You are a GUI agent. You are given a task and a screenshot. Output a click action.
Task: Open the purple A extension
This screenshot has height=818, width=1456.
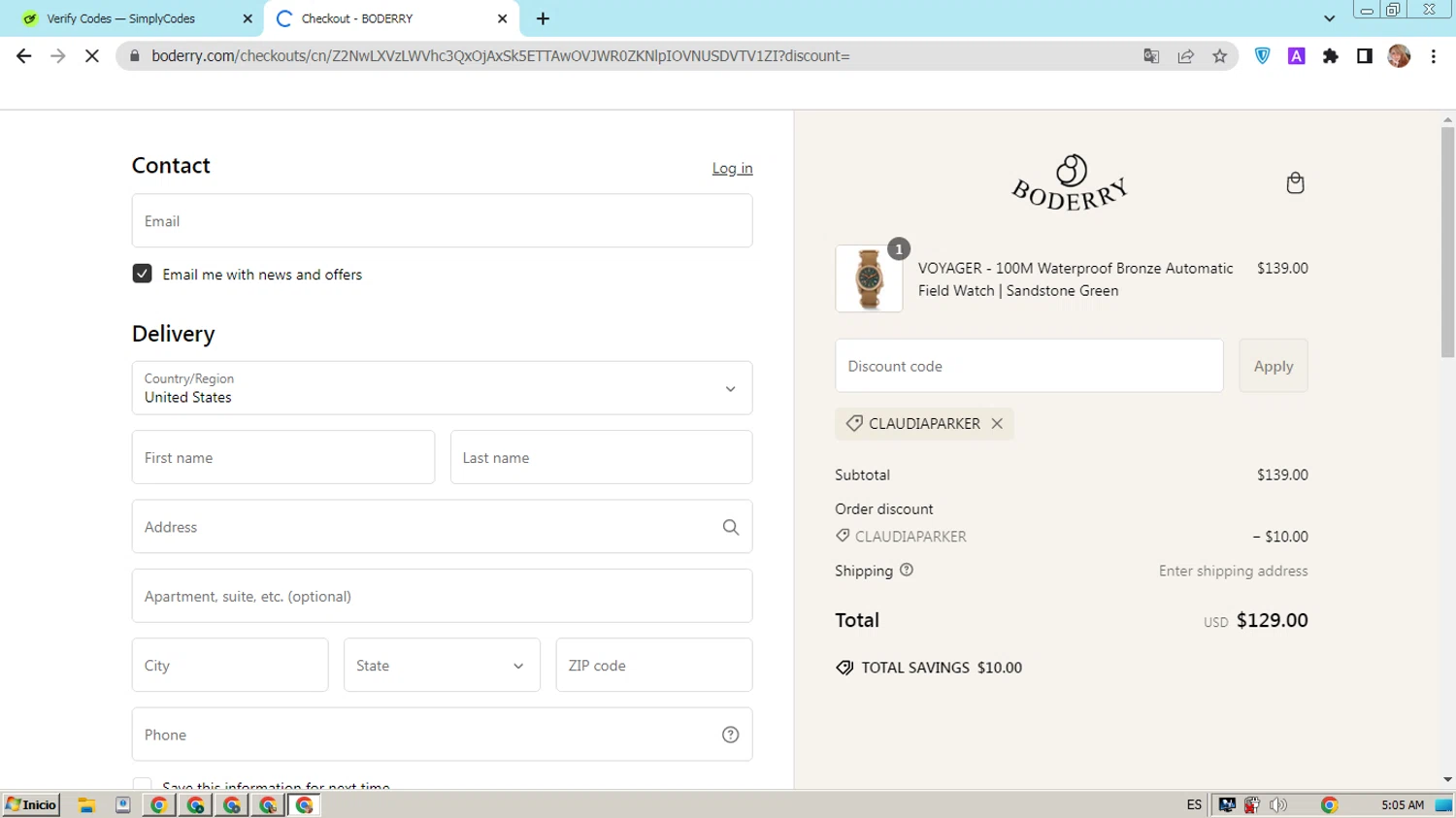click(1296, 56)
